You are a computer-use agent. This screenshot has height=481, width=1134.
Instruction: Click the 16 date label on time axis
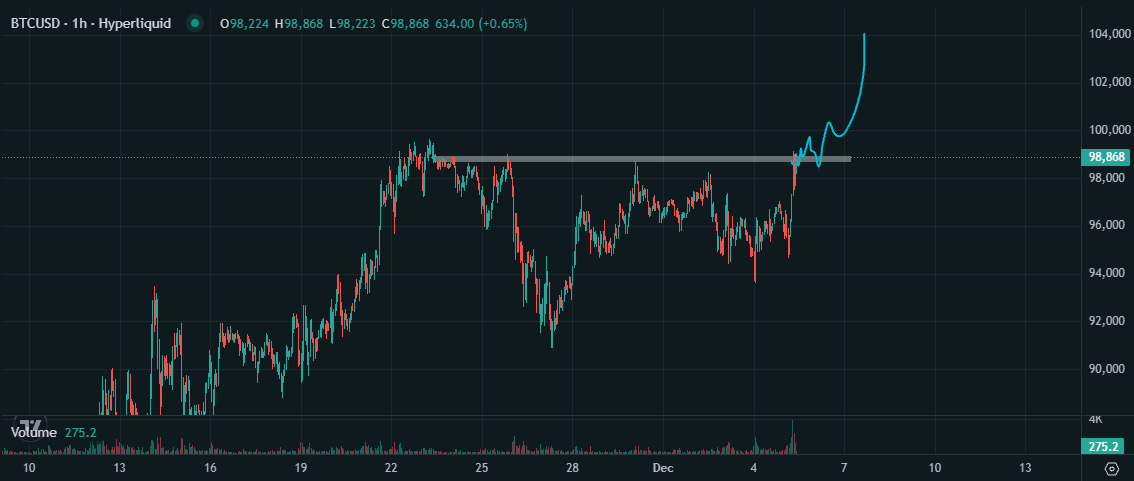coord(210,468)
